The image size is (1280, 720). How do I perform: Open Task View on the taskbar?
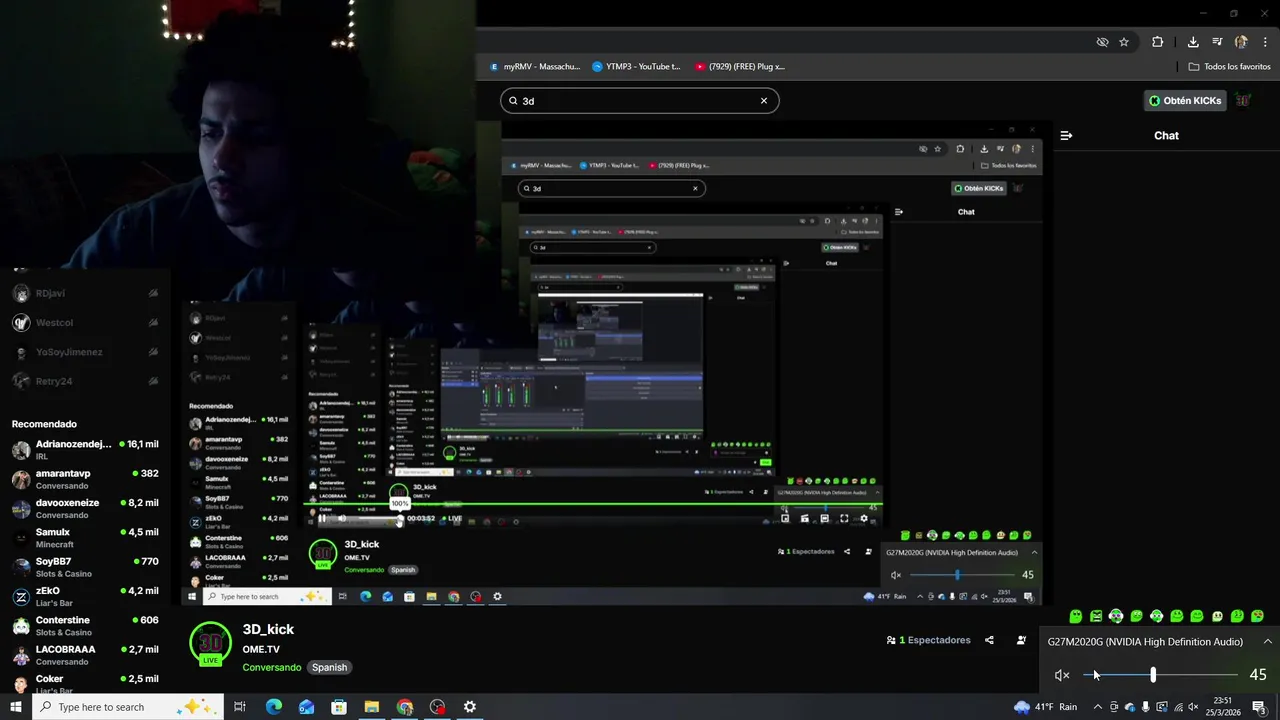(240, 707)
